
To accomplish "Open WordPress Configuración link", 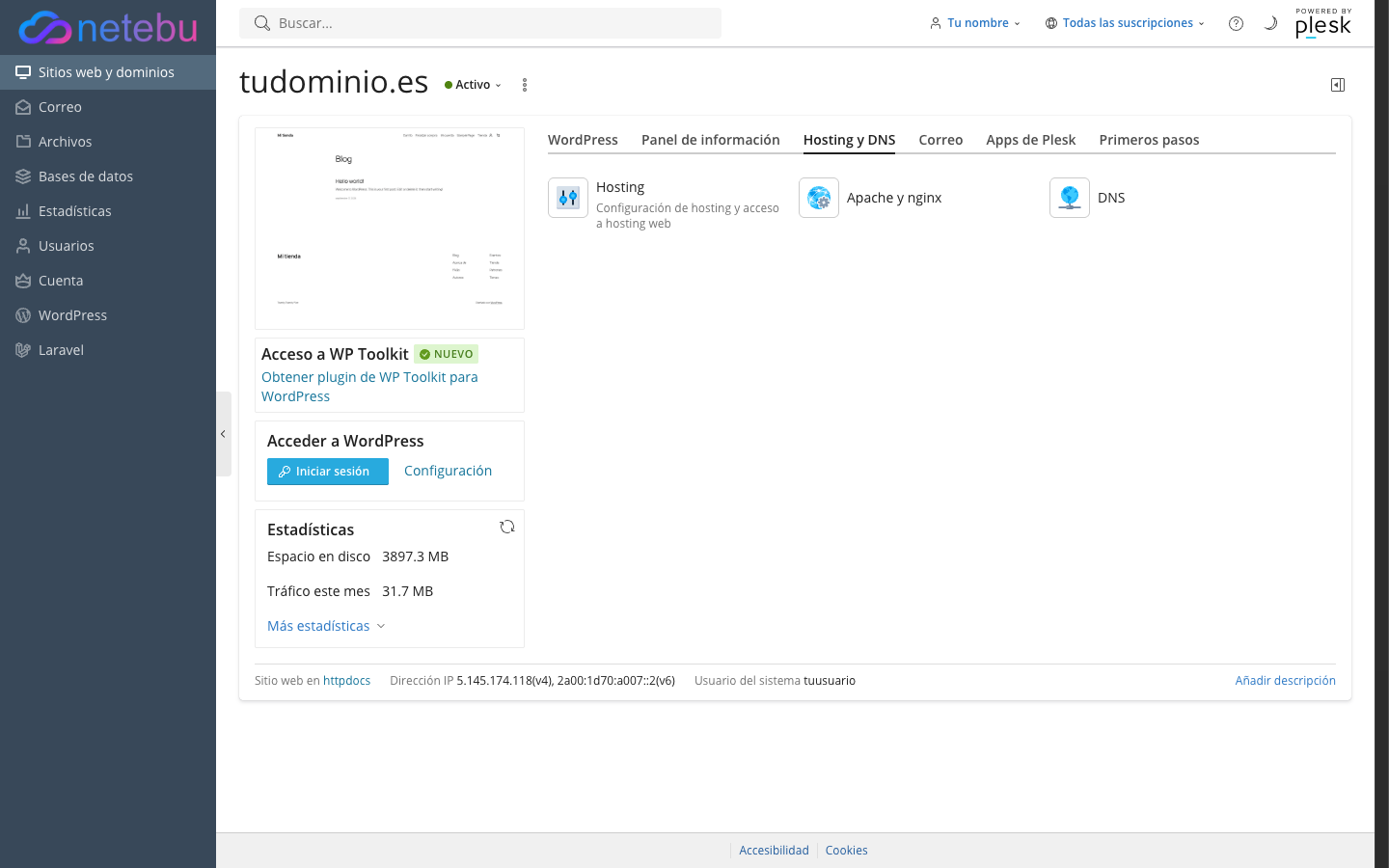I will click(x=448, y=471).
